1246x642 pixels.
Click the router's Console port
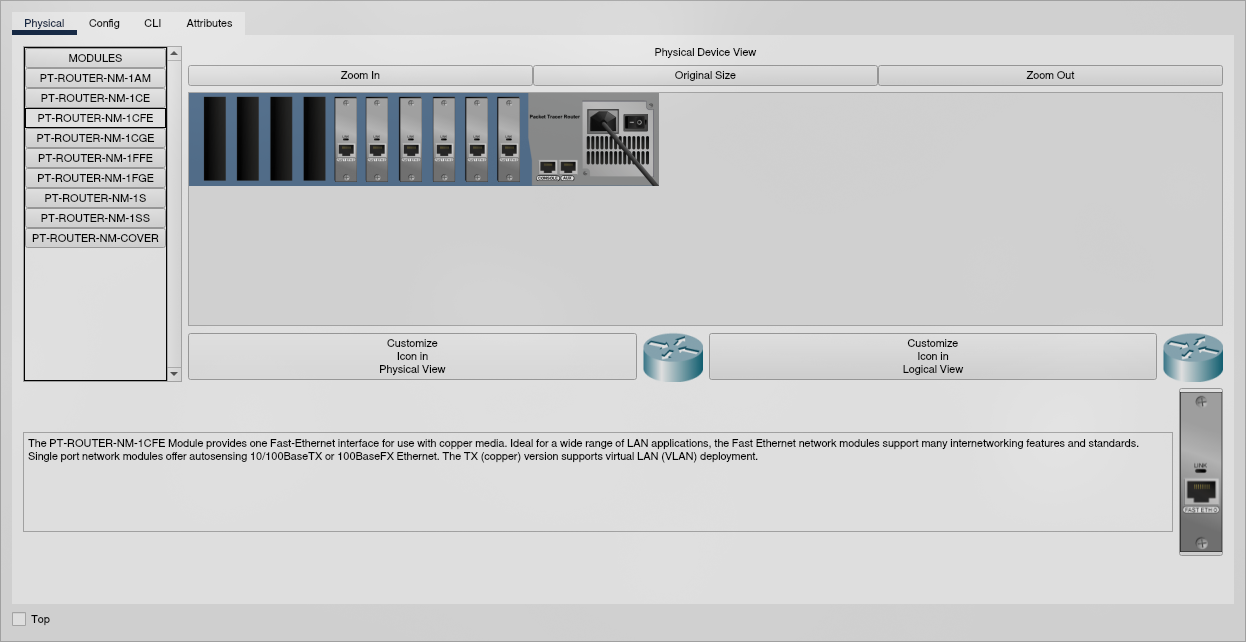pos(547,167)
